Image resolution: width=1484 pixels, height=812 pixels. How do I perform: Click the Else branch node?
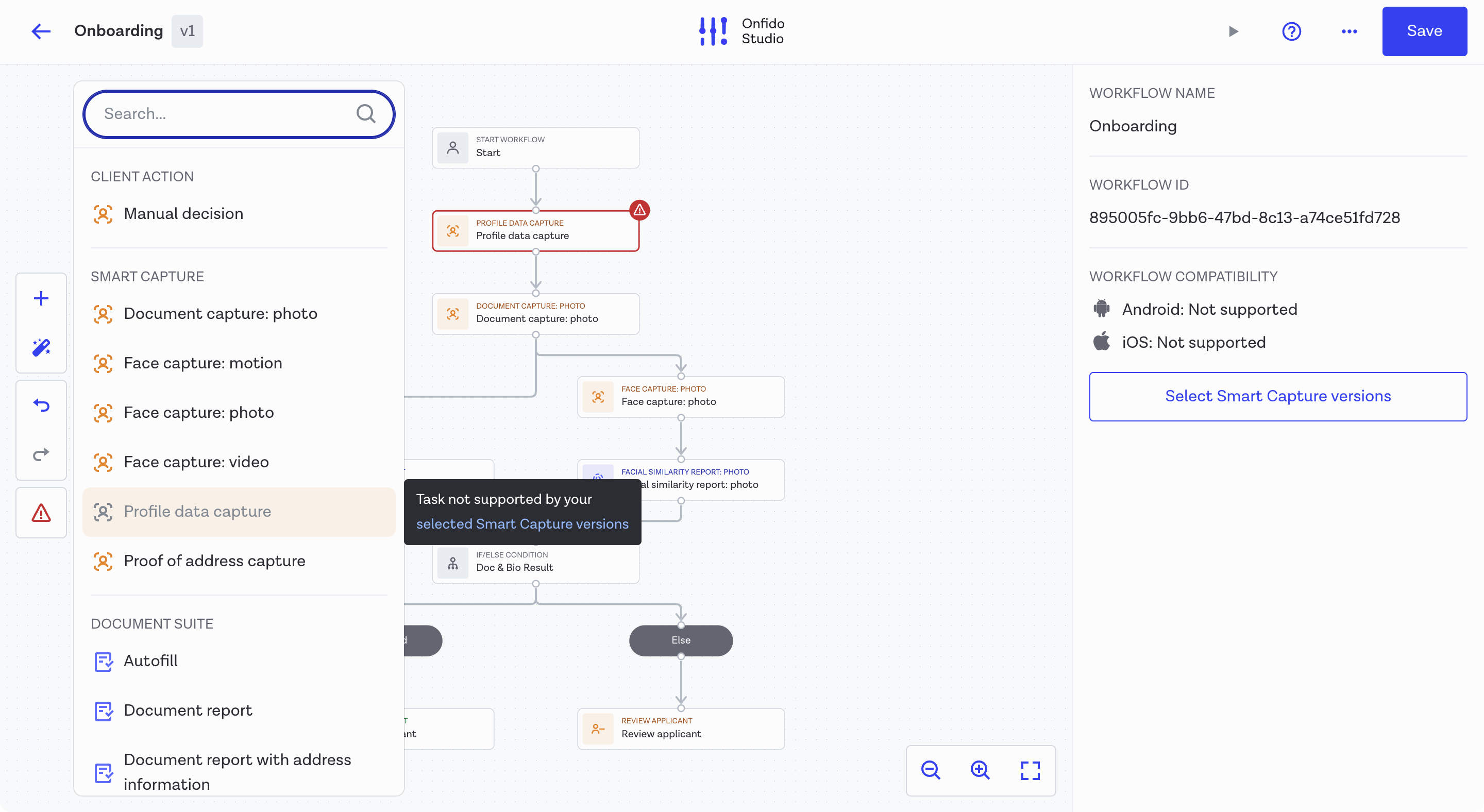click(680, 640)
